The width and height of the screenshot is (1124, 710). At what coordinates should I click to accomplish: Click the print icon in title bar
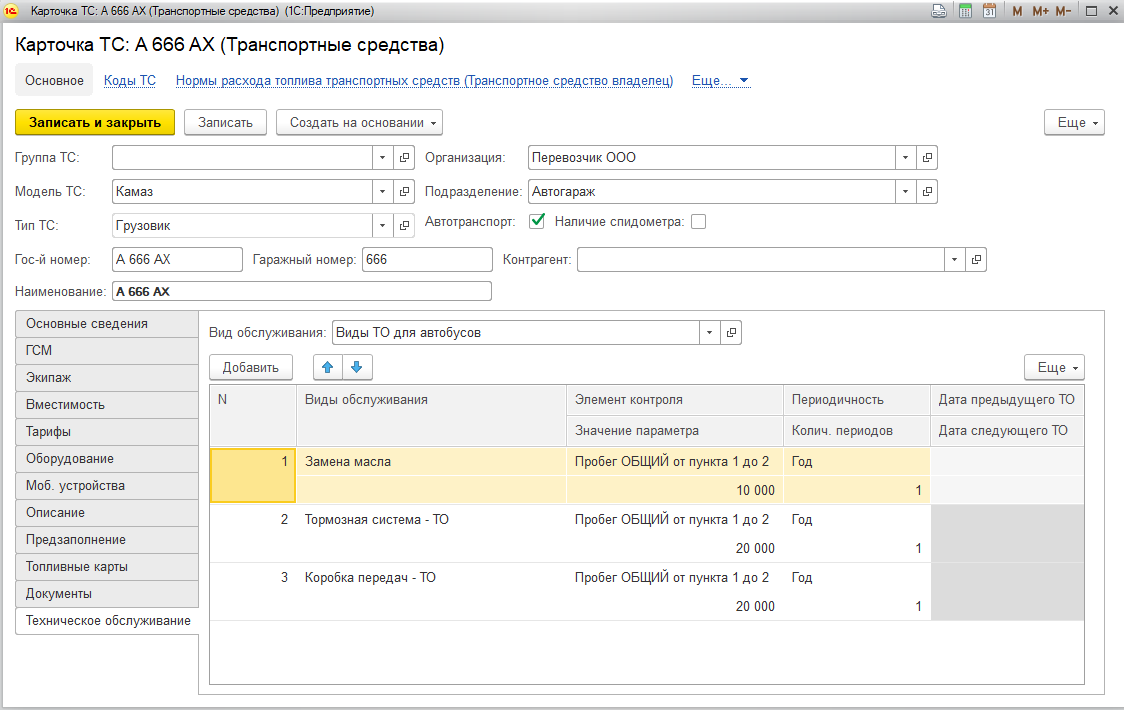[939, 11]
